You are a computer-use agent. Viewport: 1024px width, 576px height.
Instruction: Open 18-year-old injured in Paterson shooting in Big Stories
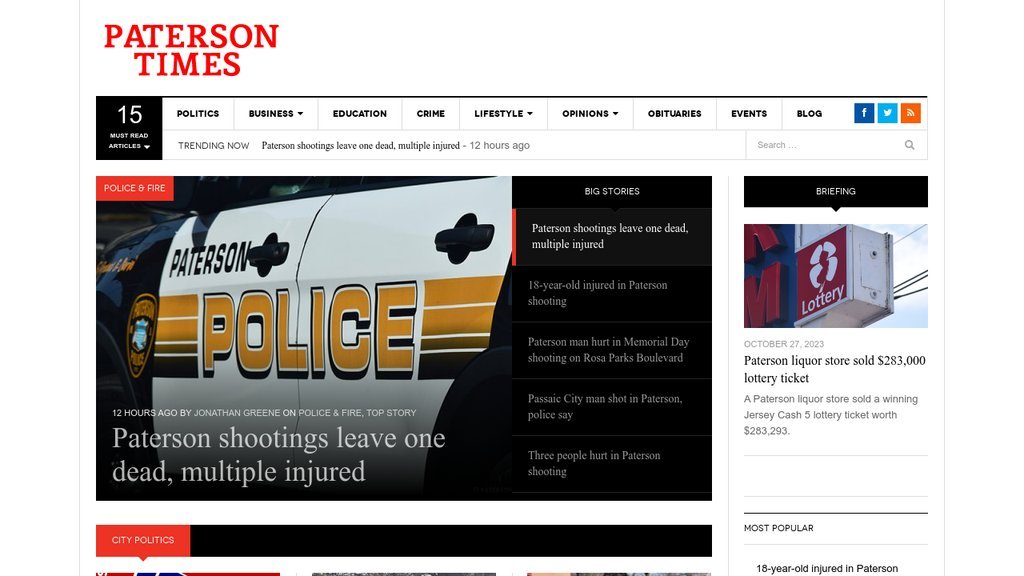[x=612, y=293]
